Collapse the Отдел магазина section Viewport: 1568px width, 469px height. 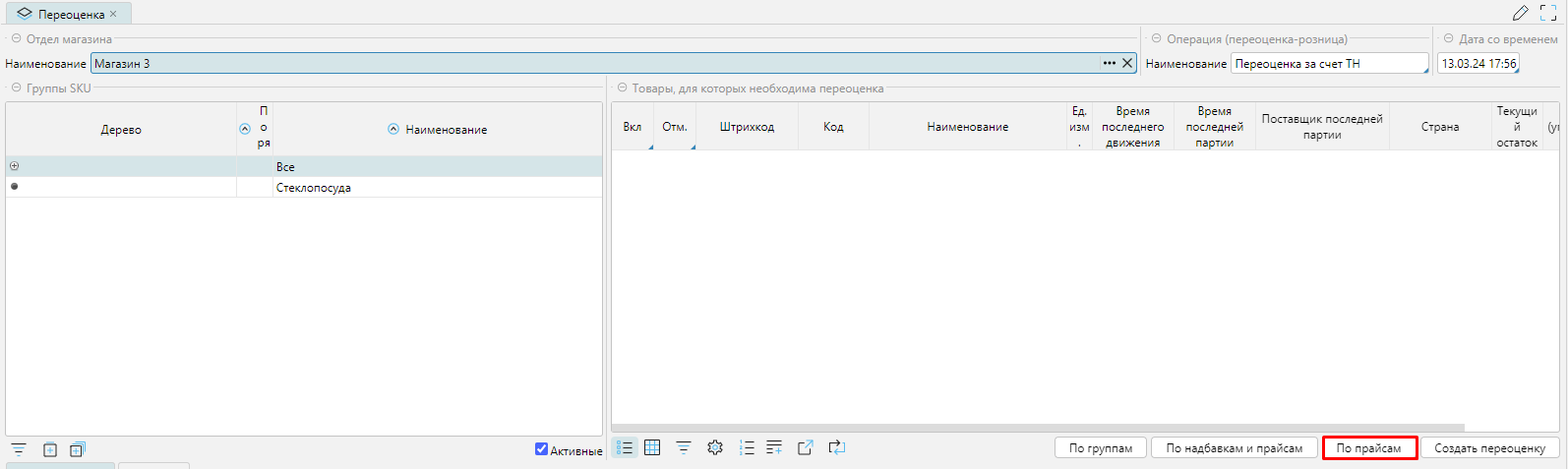(16, 39)
